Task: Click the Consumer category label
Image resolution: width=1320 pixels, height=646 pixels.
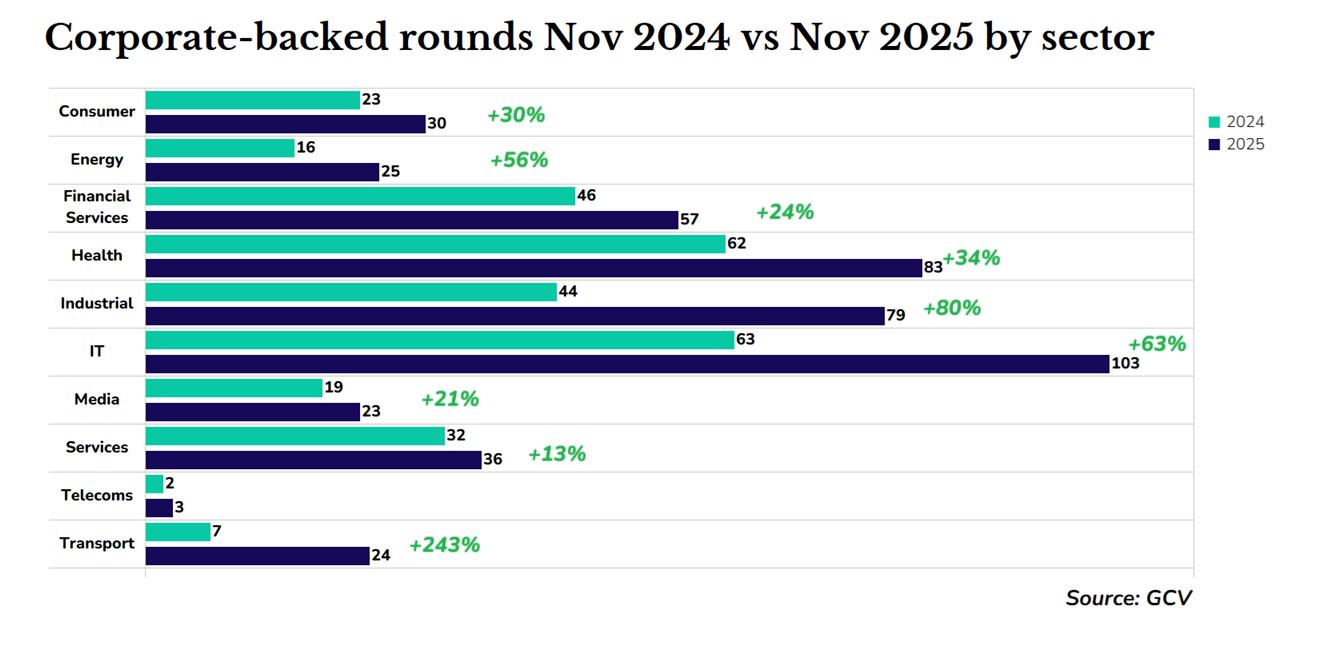Action: (97, 112)
